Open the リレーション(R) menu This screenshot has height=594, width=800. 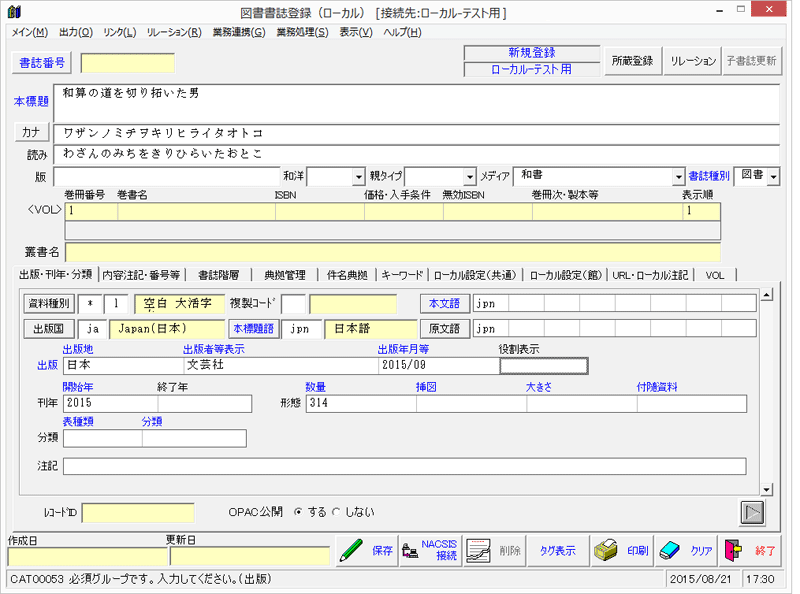174,32
